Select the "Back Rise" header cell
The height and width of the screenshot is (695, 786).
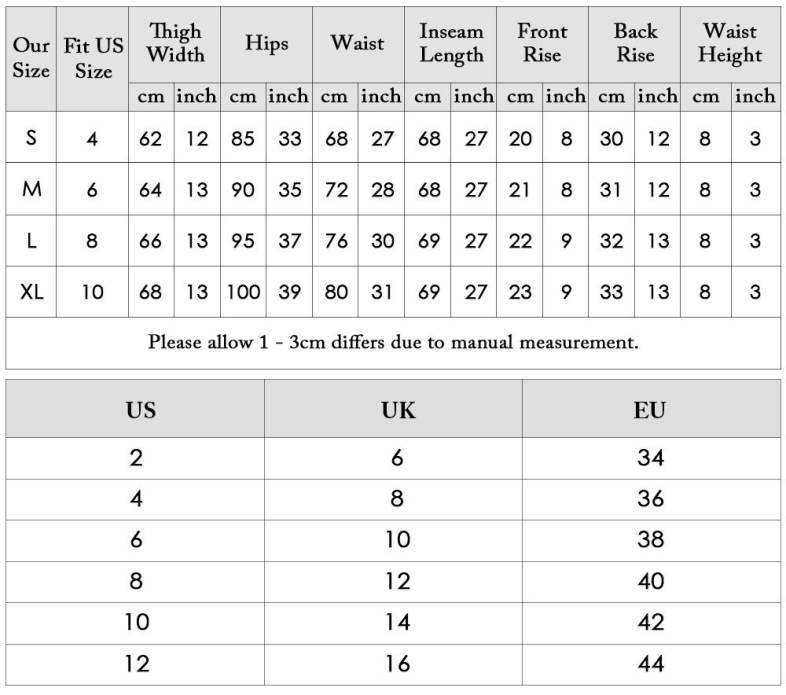(635, 44)
